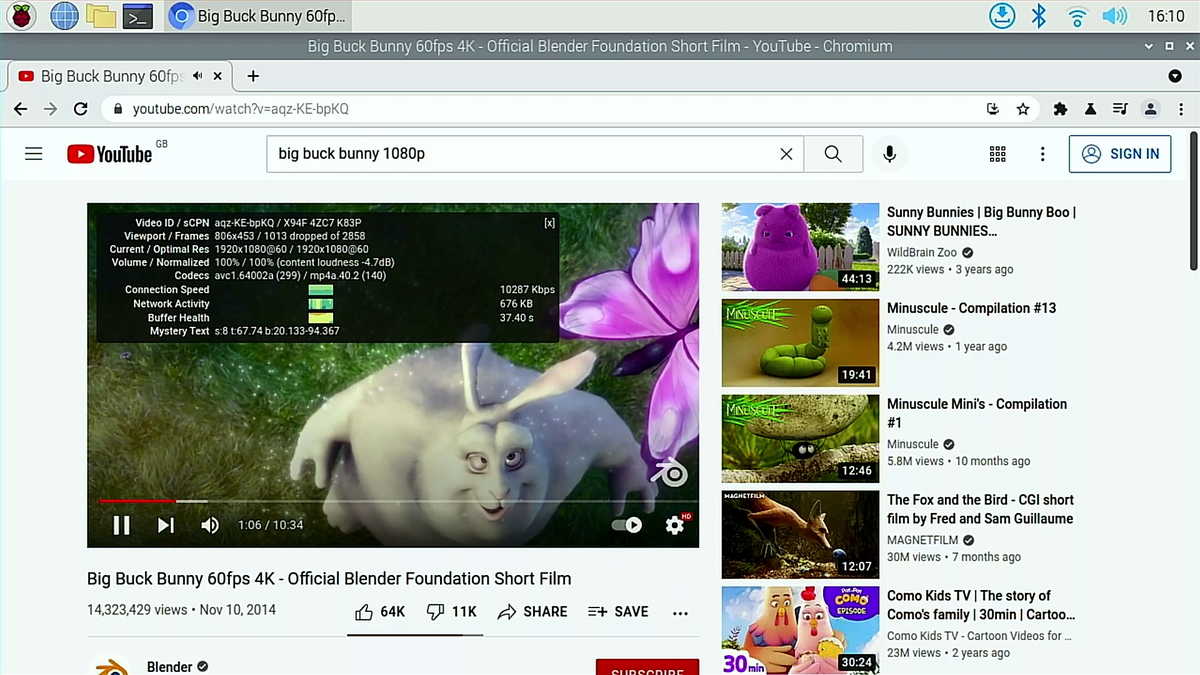Like the video with 64K thumbs up
This screenshot has width=1200, height=675.
pyautogui.click(x=380, y=612)
